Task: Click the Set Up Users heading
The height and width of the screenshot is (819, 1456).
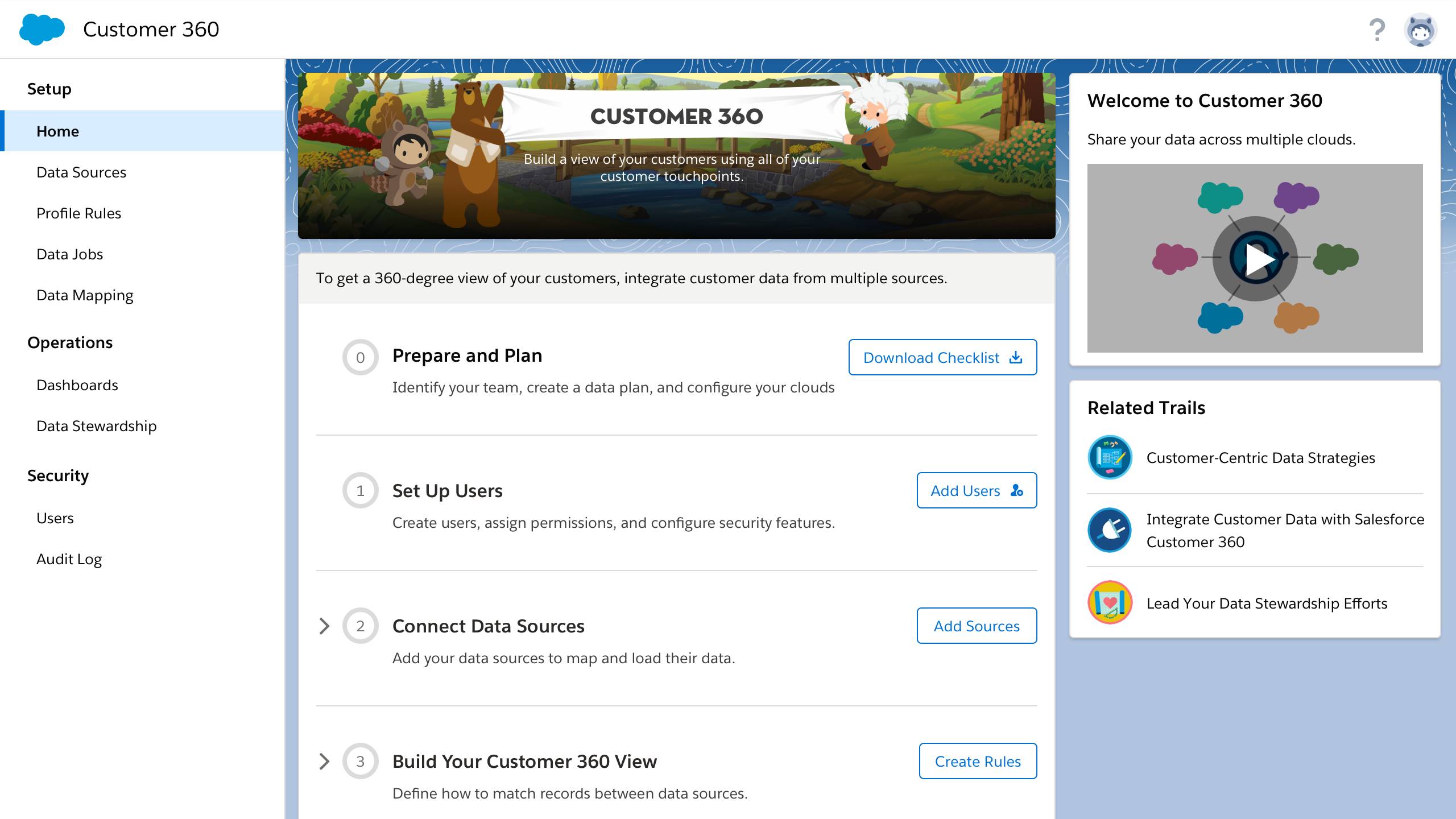Action: [x=447, y=491]
